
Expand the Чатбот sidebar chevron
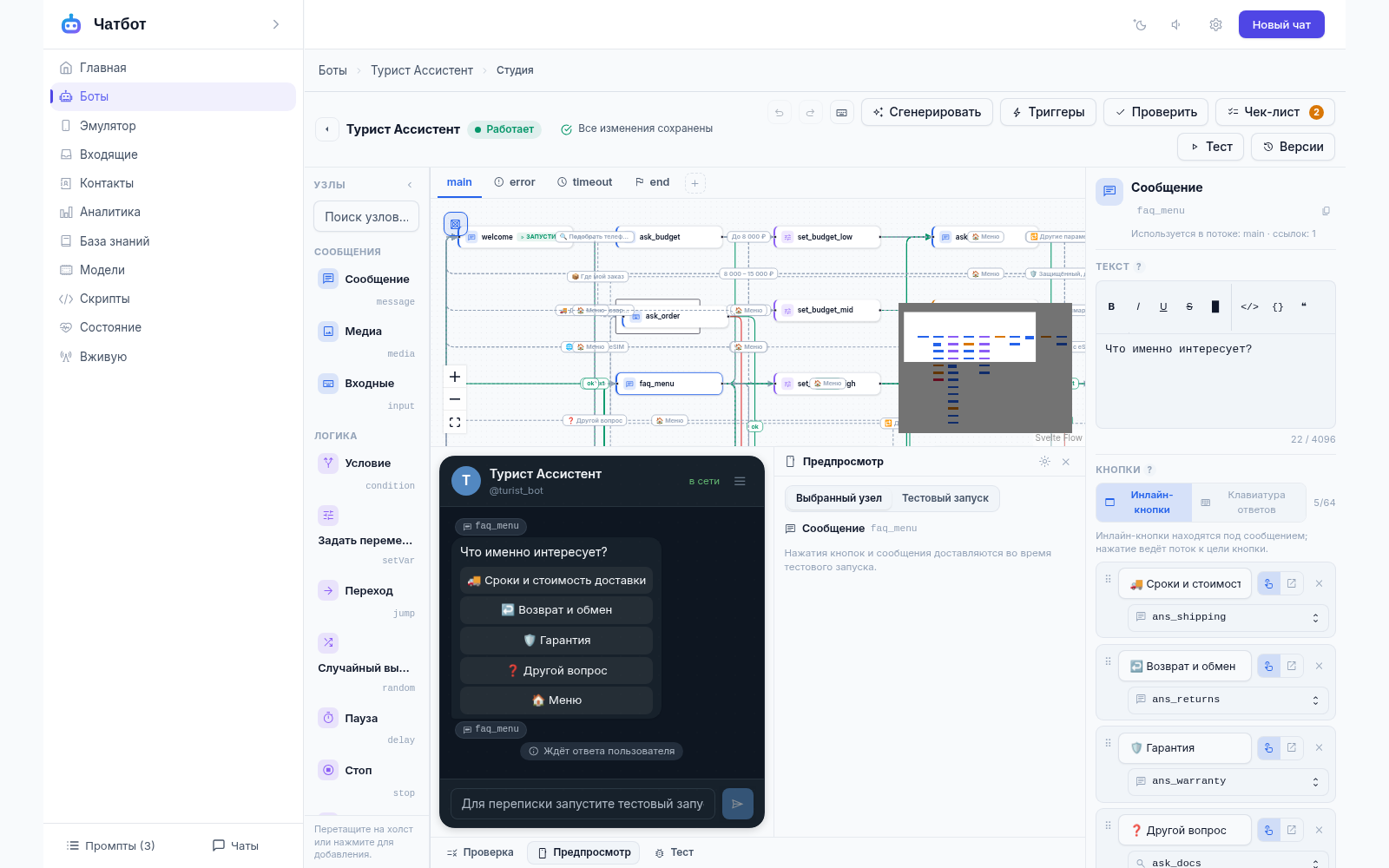[x=276, y=24]
